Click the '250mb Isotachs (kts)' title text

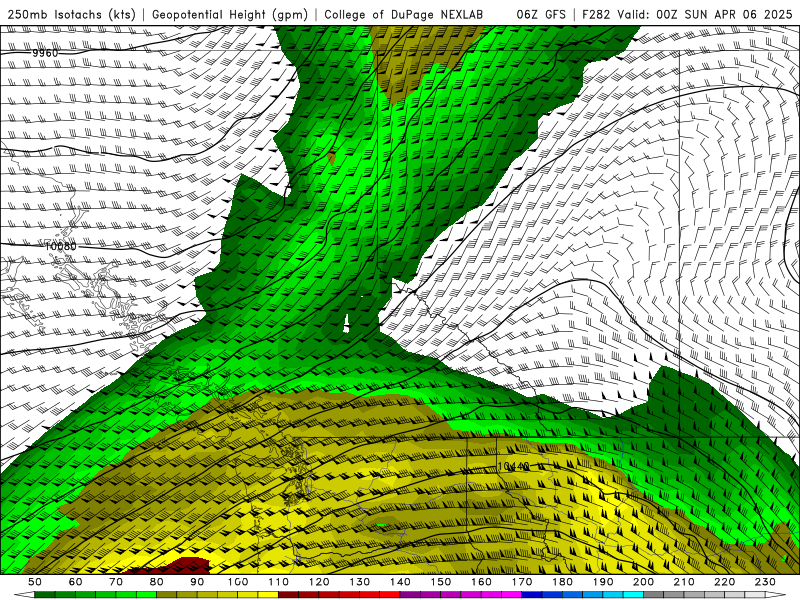click(71, 14)
